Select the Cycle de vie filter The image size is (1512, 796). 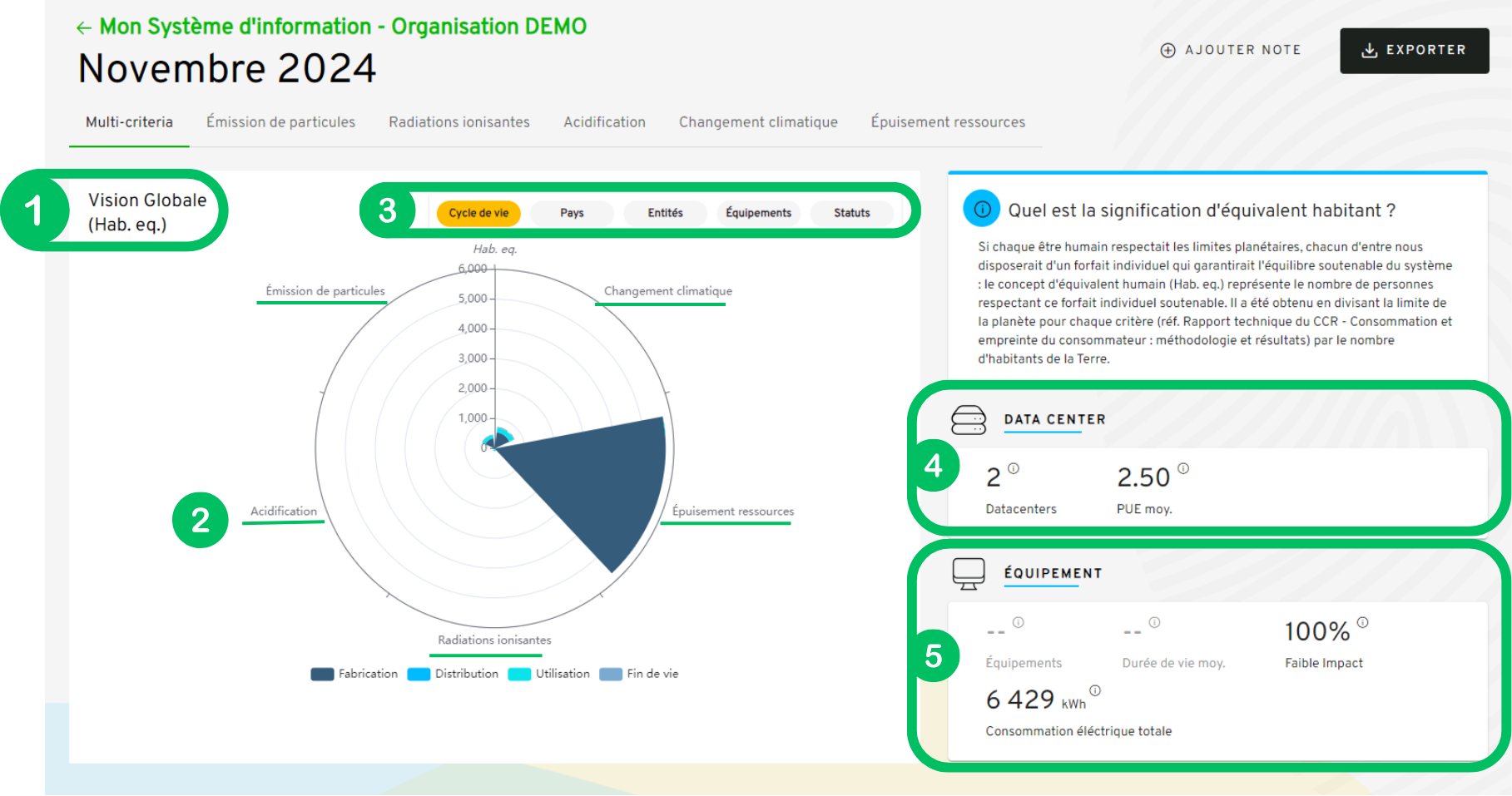tap(478, 213)
